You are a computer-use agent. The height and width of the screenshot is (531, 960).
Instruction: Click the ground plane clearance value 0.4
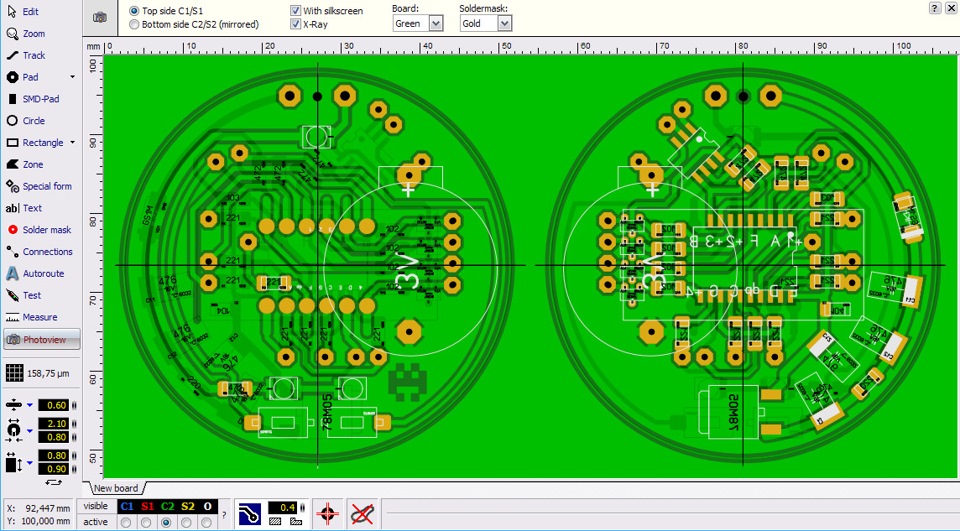pyautogui.click(x=283, y=507)
